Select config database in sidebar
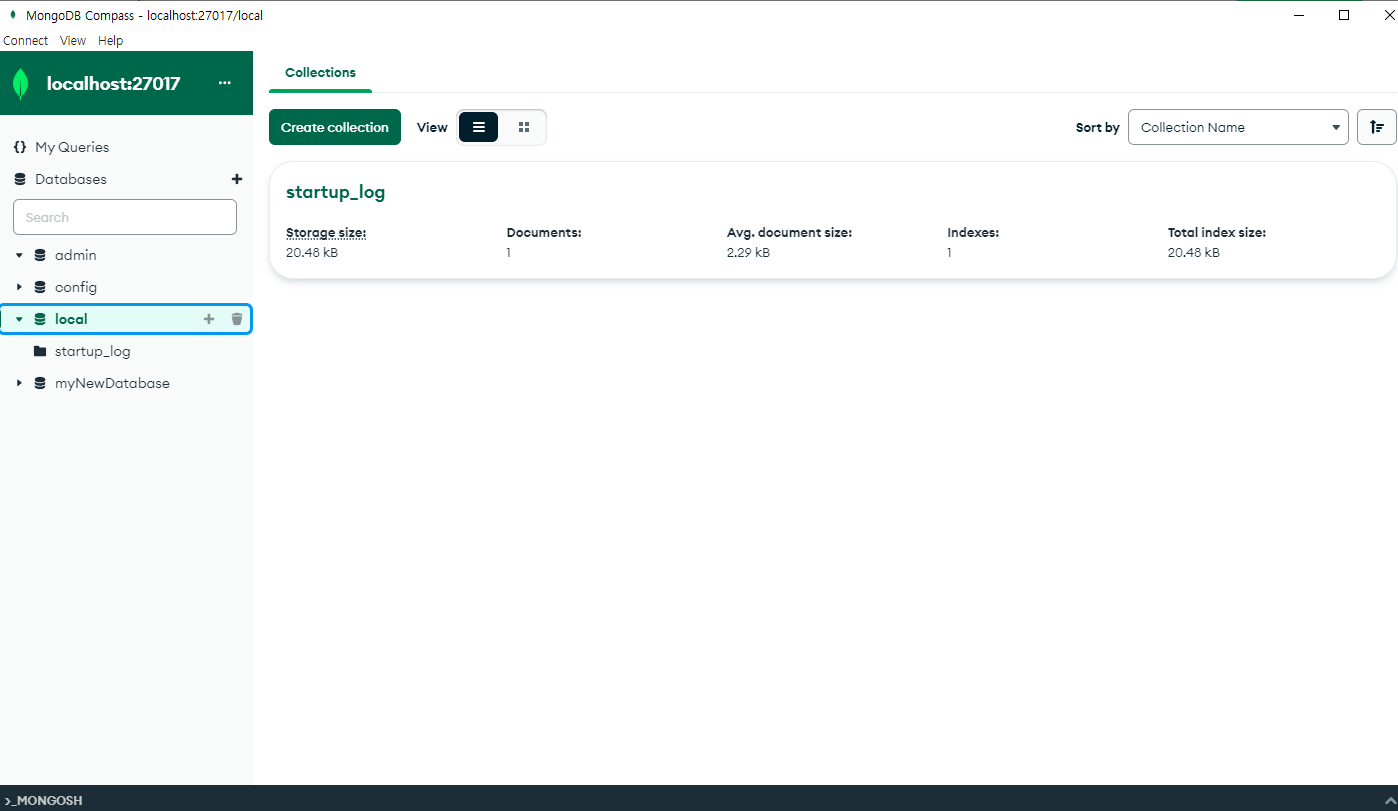The width and height of the screenshot is (1398, 811). pos(76,287)
